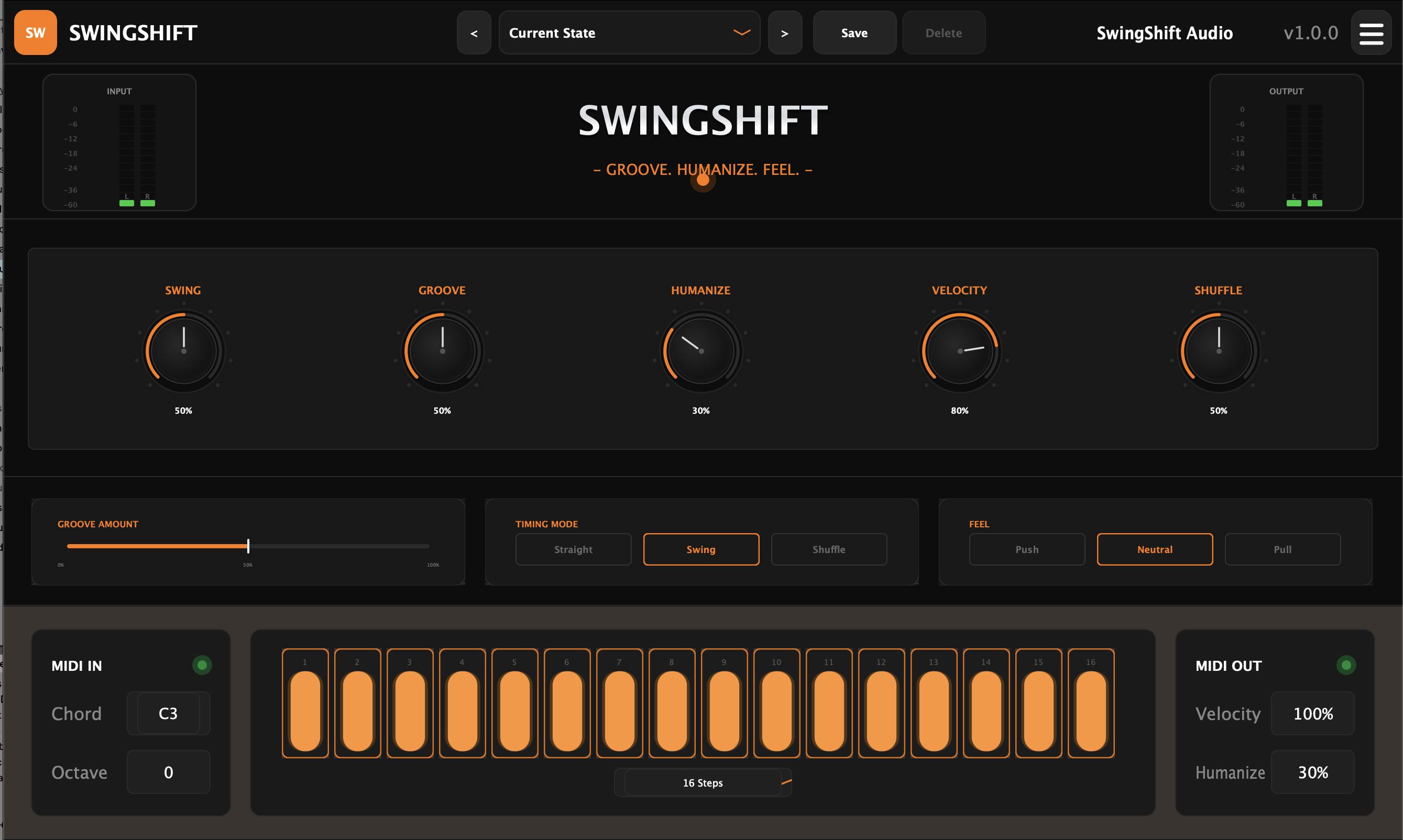Save the current preset
This screenshot has height=840, width=1403.
click(854, 33)
